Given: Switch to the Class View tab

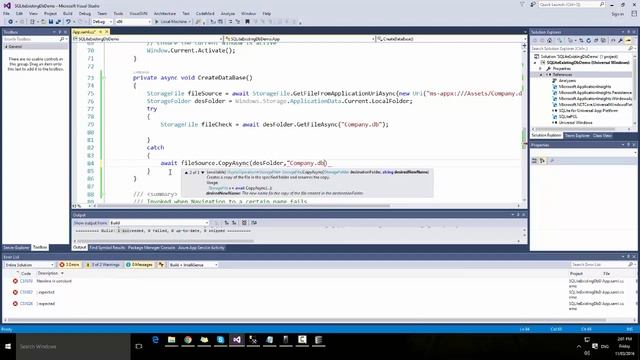Looking at the screenshot, I should (602, 136).
